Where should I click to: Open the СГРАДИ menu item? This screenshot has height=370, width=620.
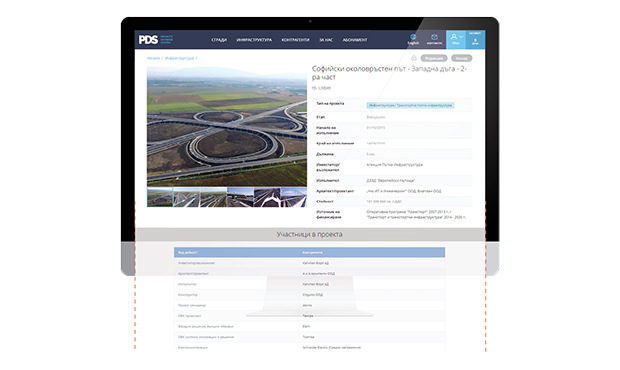coord(219,40)
